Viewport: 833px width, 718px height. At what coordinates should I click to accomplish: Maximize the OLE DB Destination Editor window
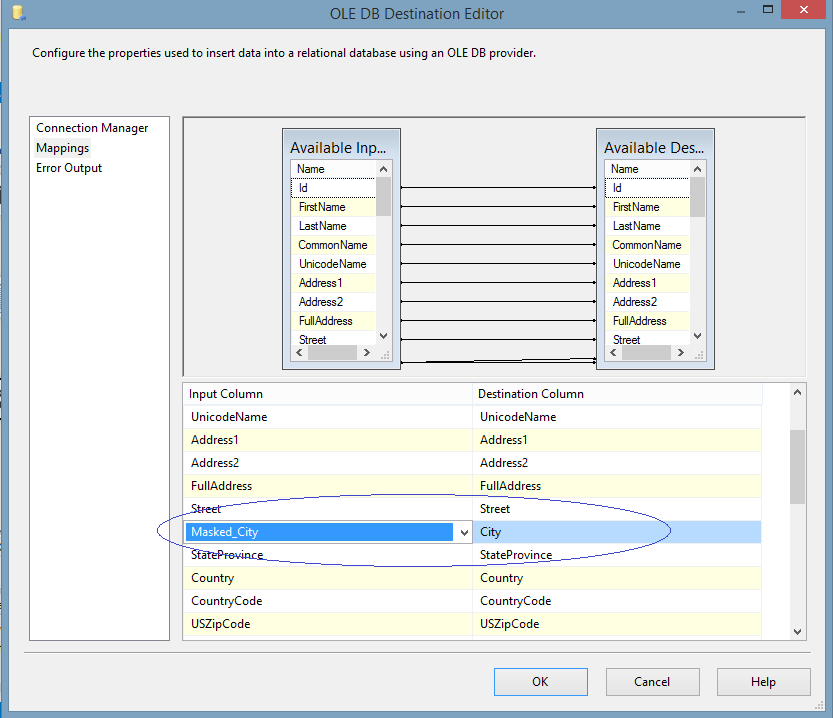tap(768, 10)
